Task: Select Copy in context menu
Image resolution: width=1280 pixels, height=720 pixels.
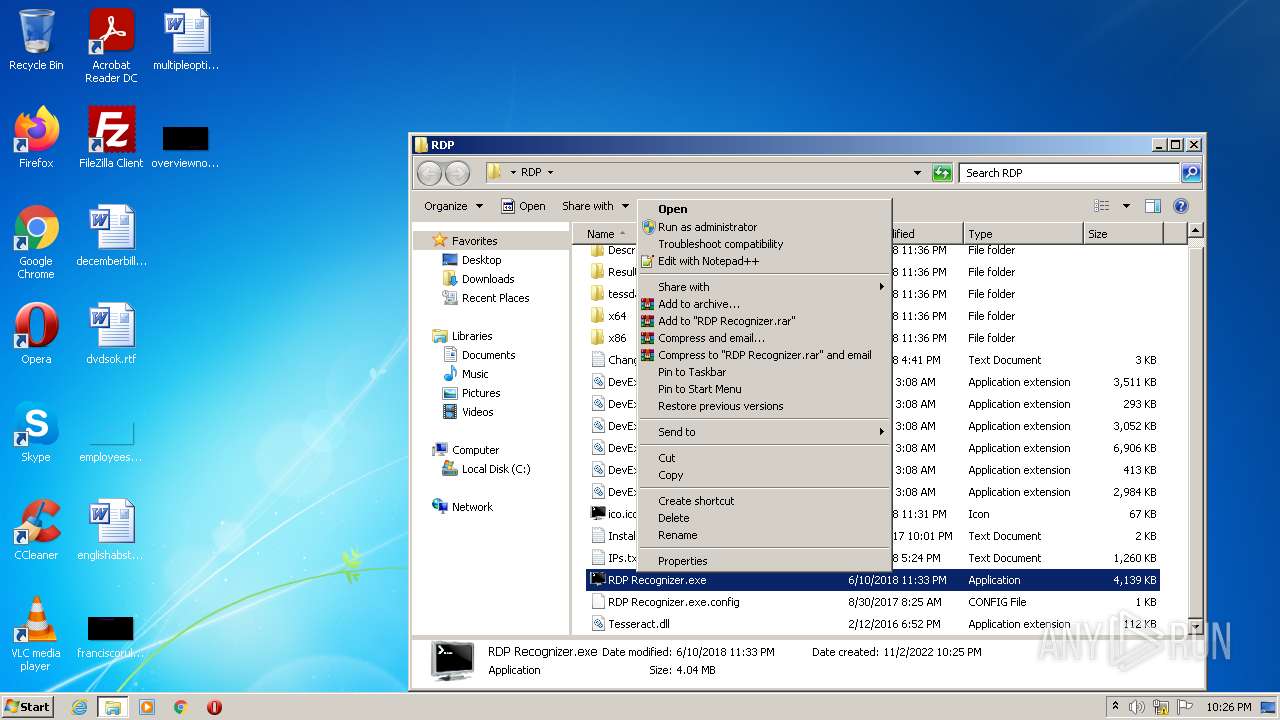Action: click(x=764, y=475)
